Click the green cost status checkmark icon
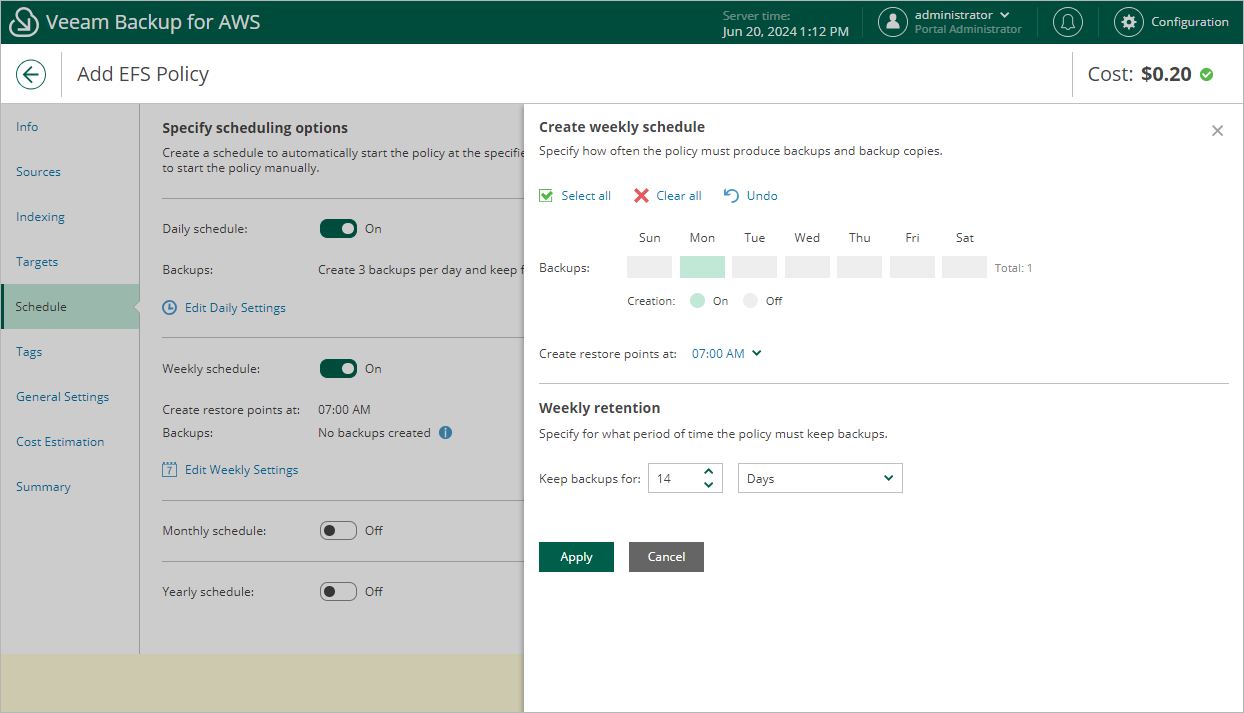Screen dimensions: 1244x713 click(x=1206, y=74)
